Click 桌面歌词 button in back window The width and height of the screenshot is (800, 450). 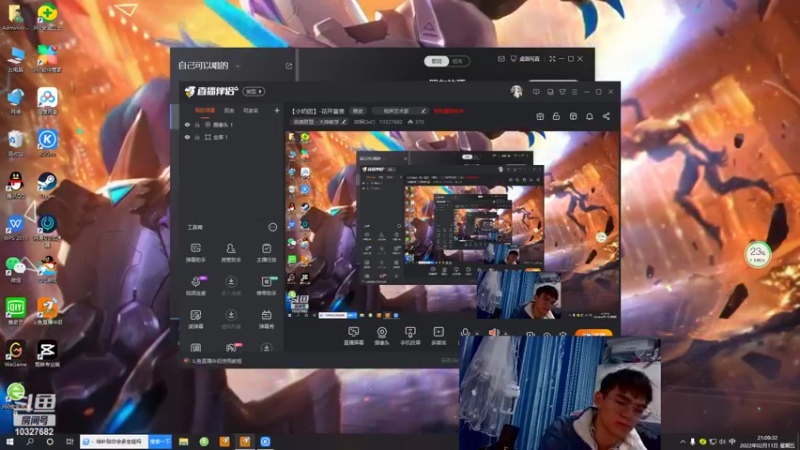526,59
